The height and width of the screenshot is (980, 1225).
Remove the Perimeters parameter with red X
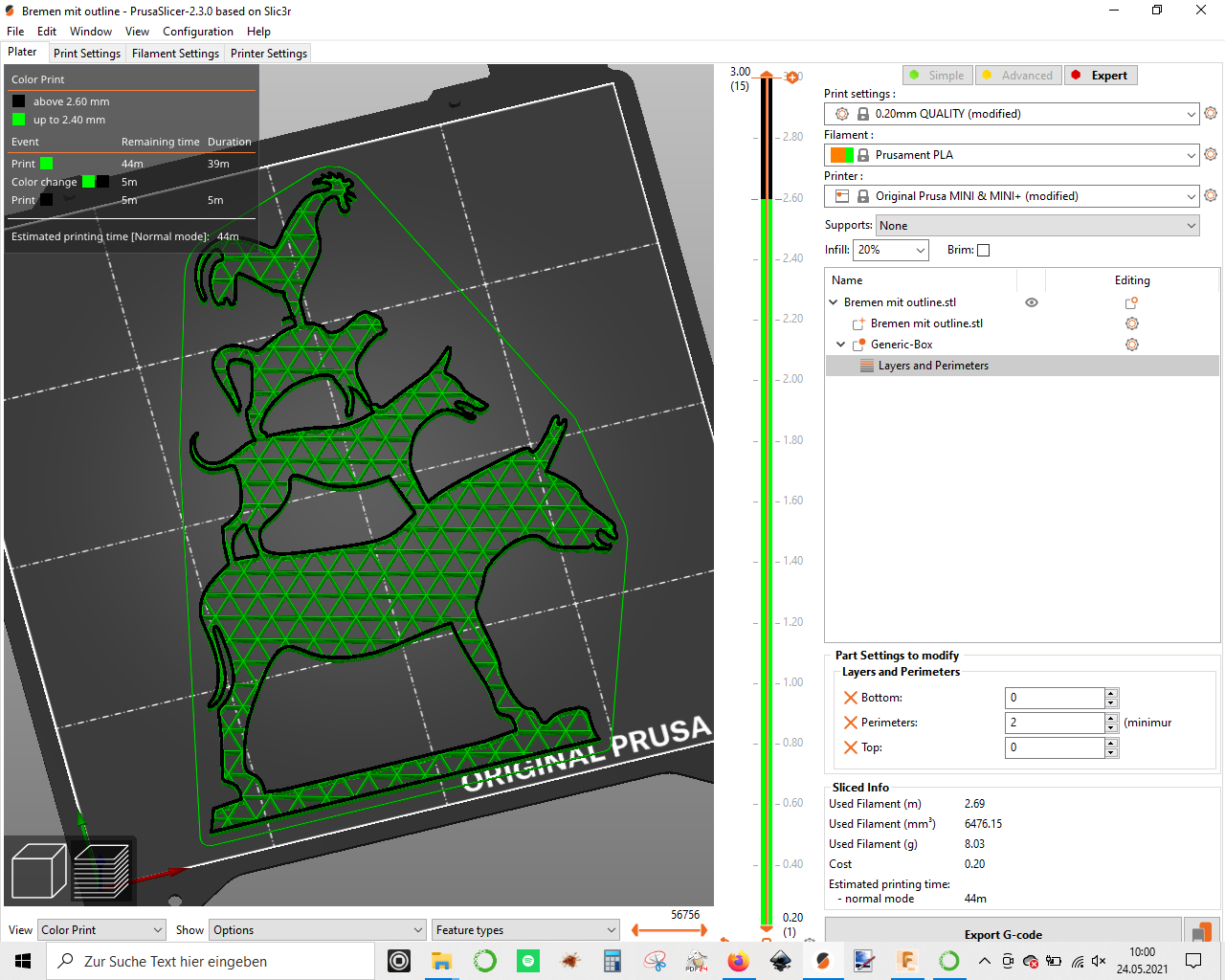click(x=851, y=723)
